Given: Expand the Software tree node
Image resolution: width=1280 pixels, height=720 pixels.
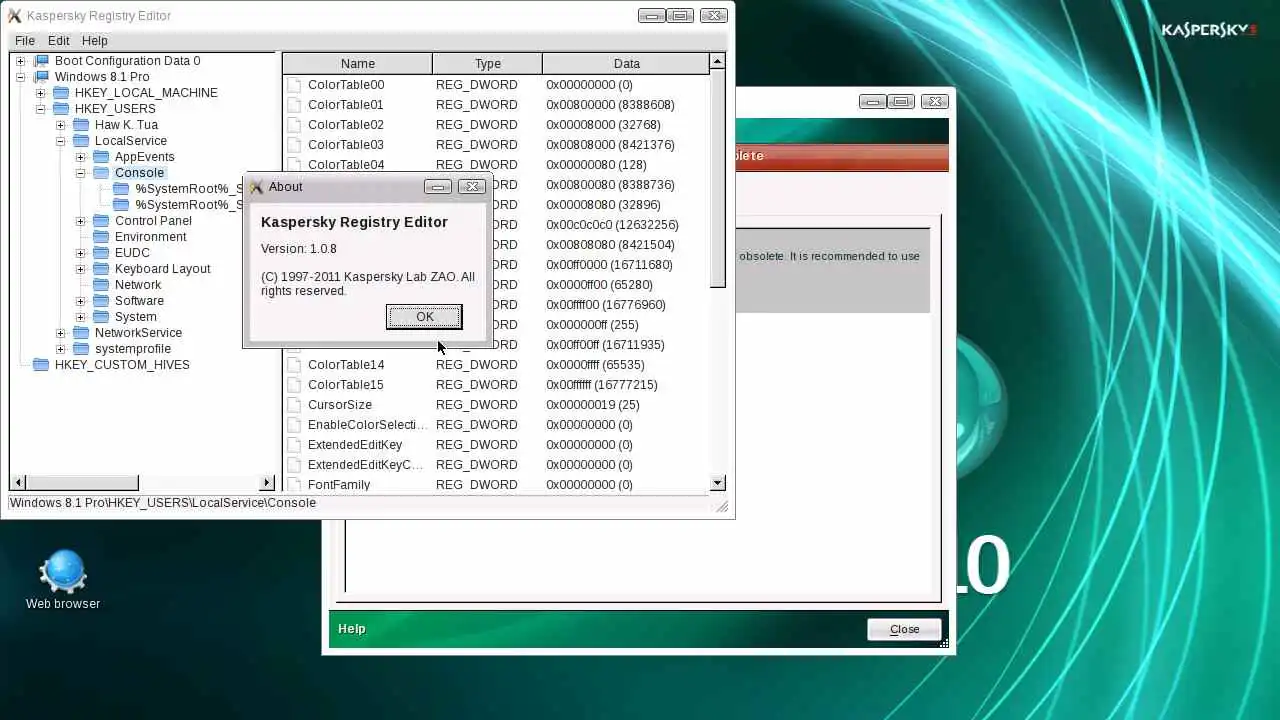Looking at the screenshot, I should click(80, 301).
